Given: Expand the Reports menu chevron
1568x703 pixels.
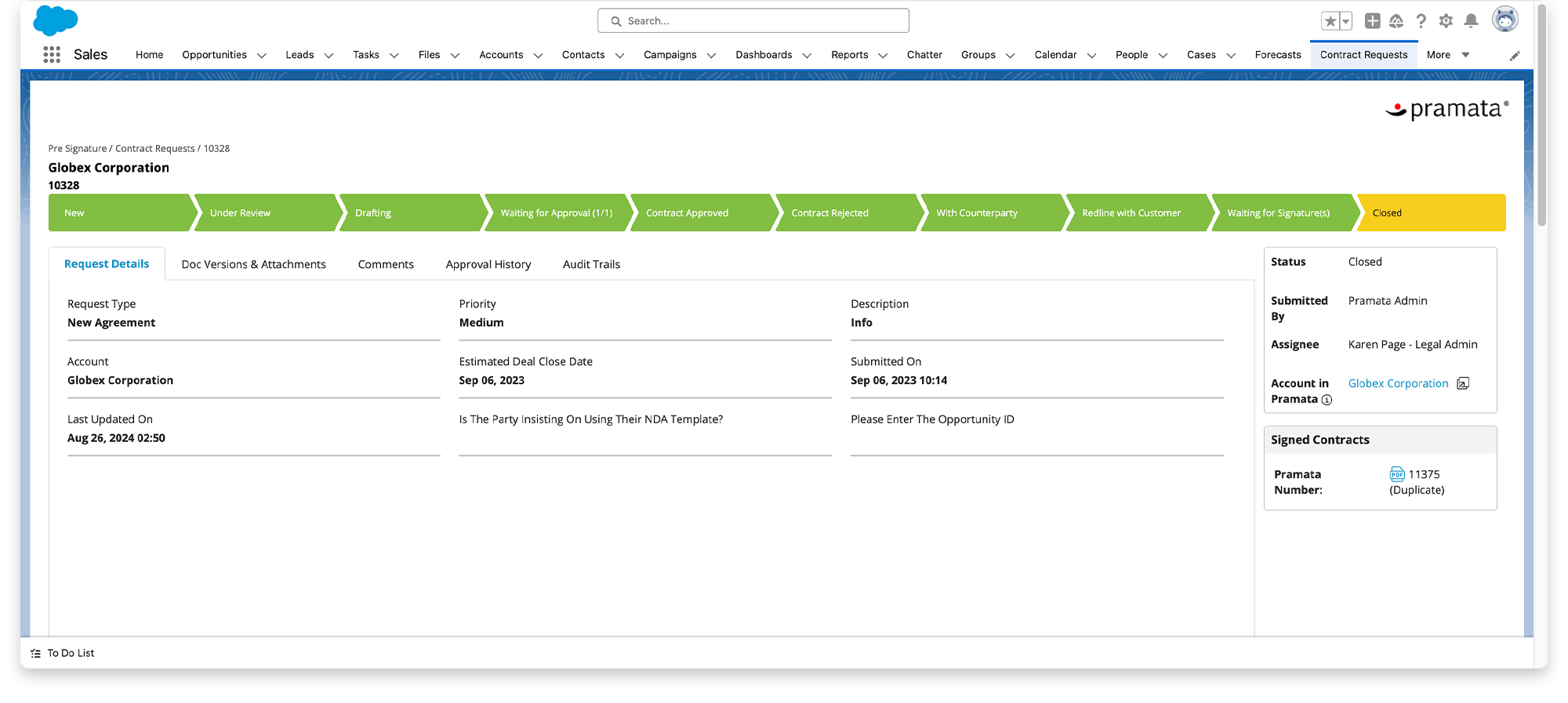Looking at the screenshot, I should [884, 56].
